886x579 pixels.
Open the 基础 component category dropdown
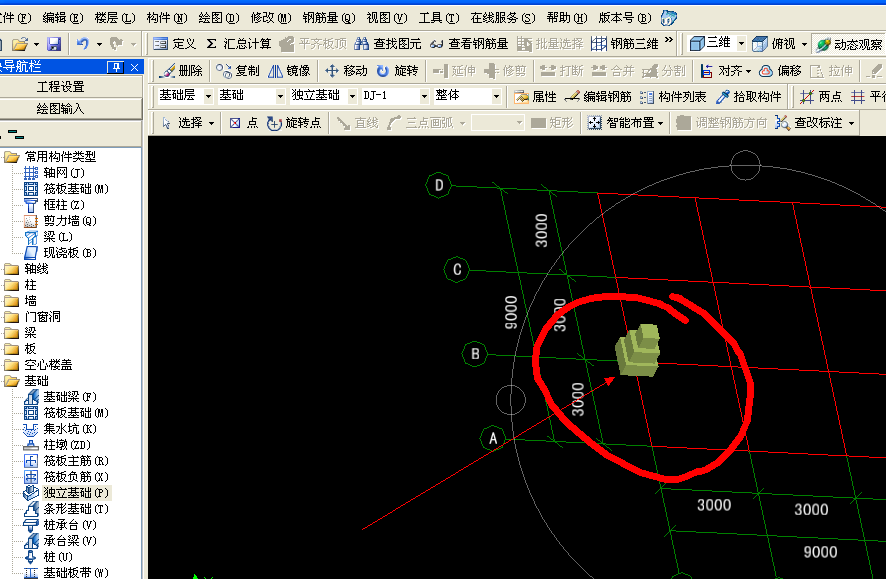pyautogui.click(x=280, y=97)
